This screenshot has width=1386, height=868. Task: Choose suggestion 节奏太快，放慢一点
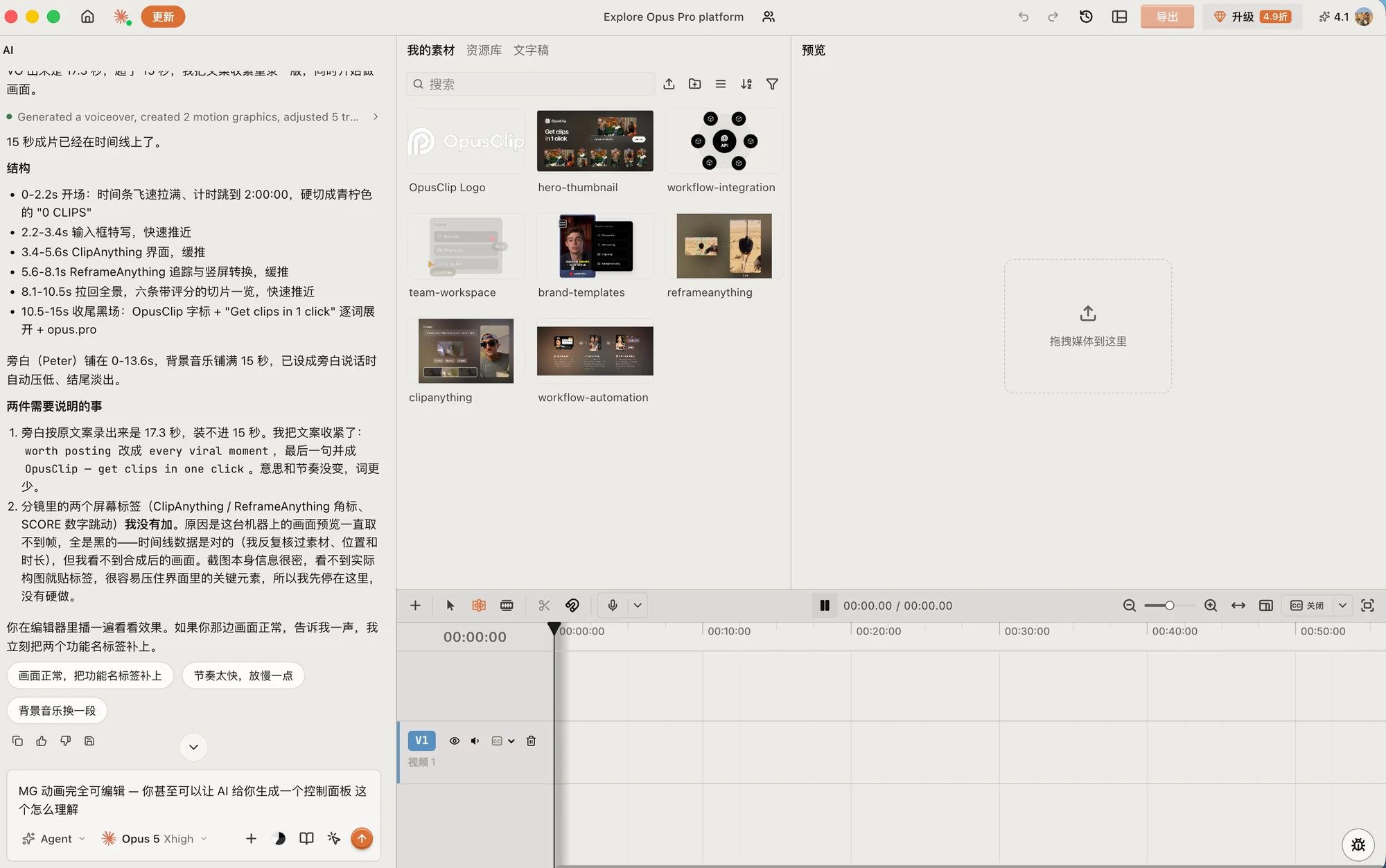tap(243, 675)
